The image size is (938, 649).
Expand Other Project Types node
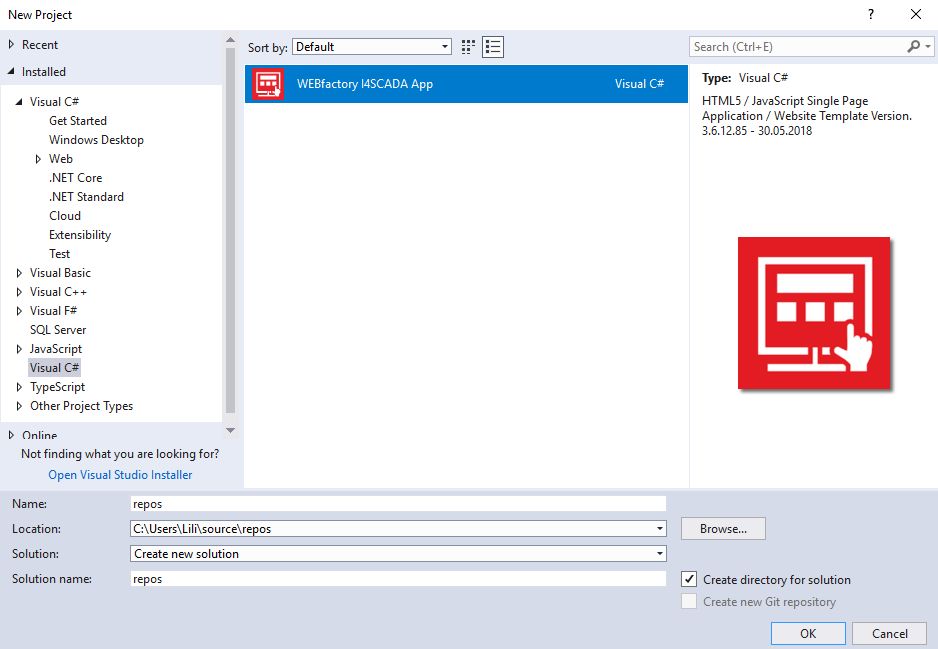coord(19,406)
